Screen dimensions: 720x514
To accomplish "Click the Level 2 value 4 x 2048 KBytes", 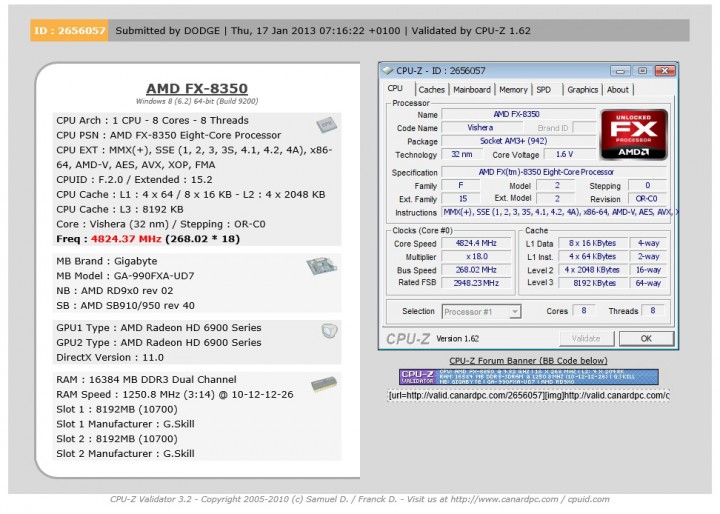I will point(592,270).
